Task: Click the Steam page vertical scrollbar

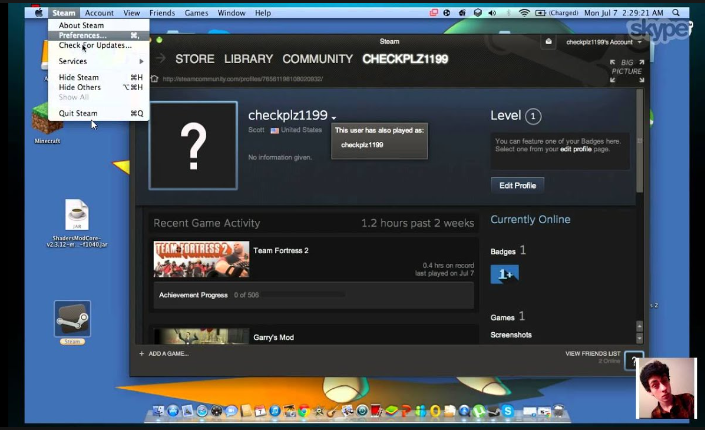Action: coord(639,150)
